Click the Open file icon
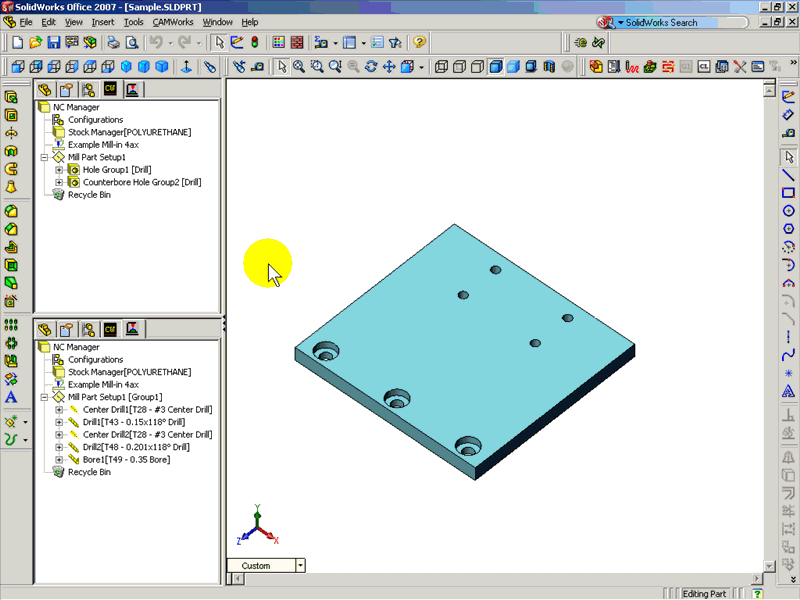The image size is (800, 600). tap(35, 42)
